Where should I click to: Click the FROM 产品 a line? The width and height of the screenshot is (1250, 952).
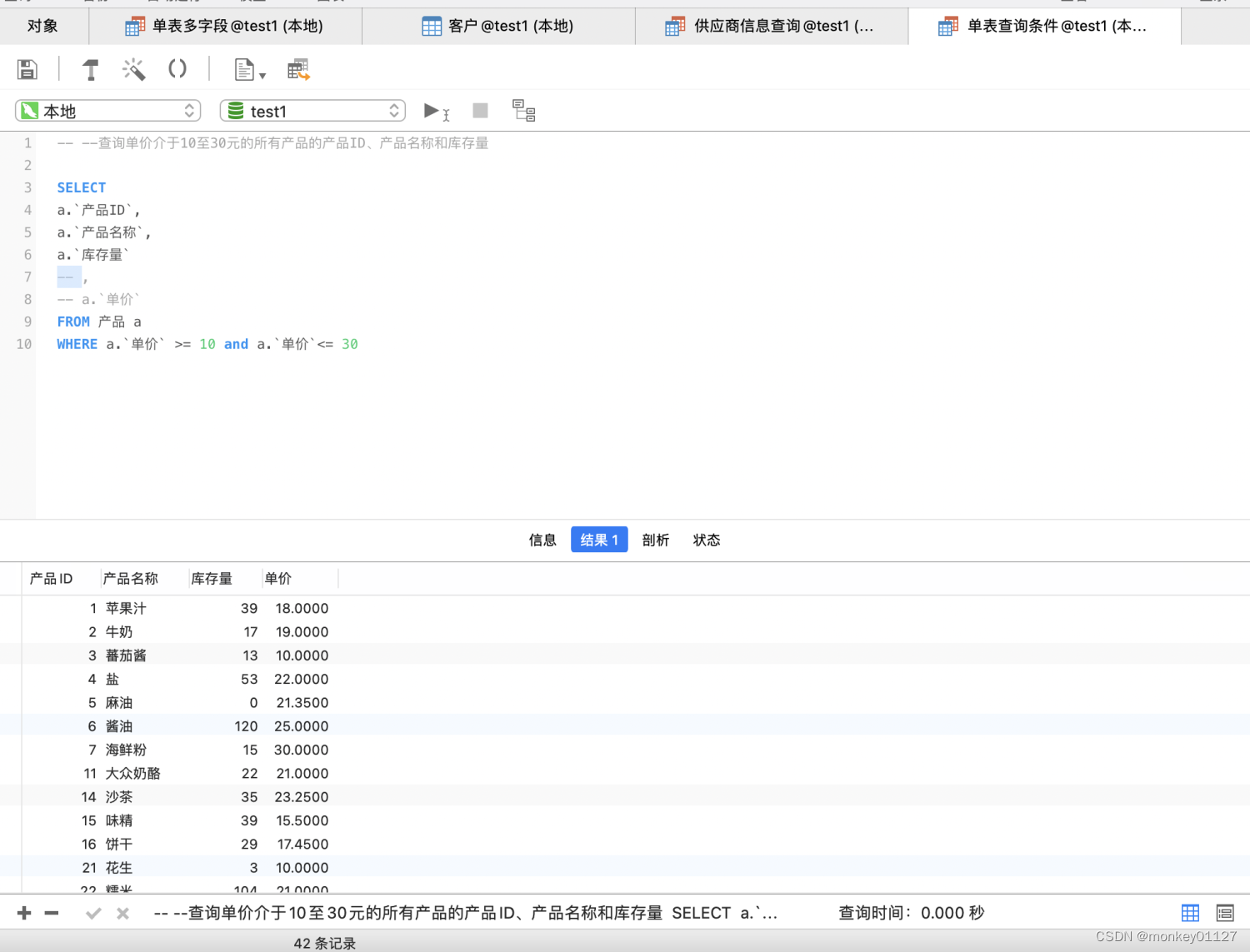tap(99, 321)
